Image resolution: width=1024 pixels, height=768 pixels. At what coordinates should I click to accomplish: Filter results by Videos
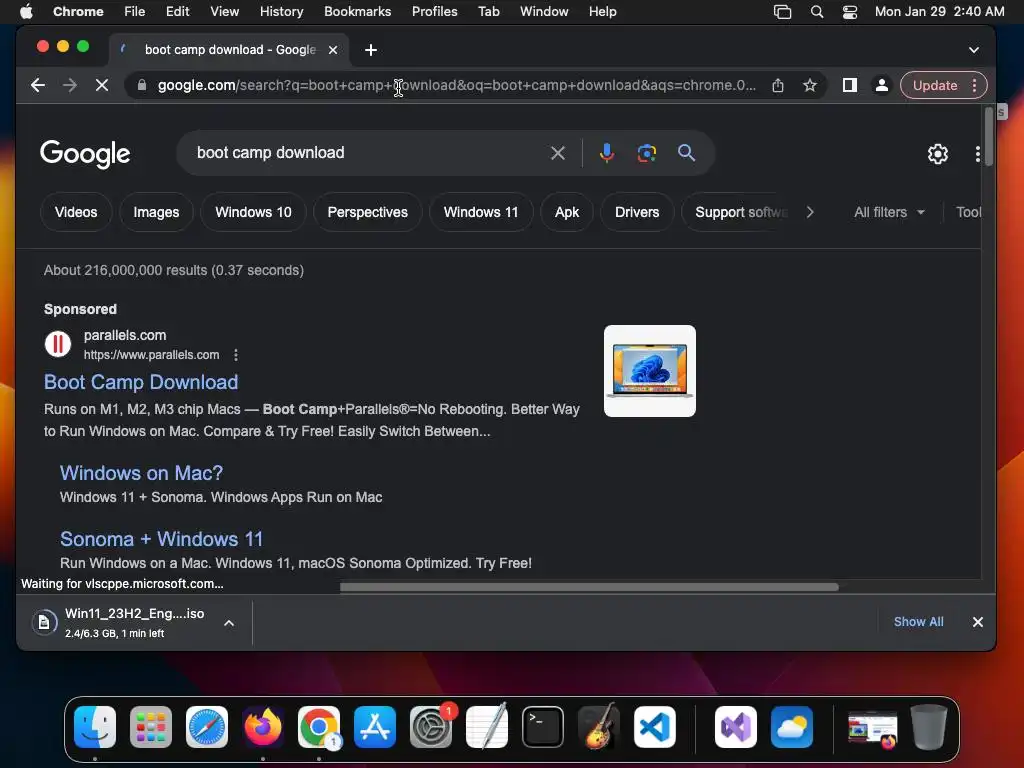click(76, 212)
